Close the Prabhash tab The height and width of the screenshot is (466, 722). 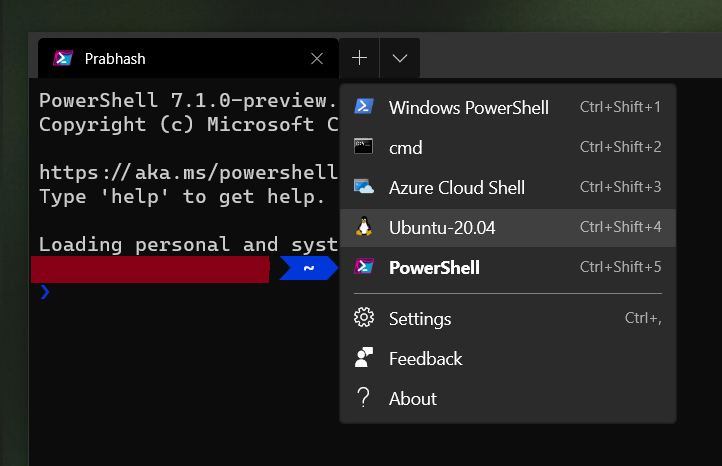(x=317, y=58)
